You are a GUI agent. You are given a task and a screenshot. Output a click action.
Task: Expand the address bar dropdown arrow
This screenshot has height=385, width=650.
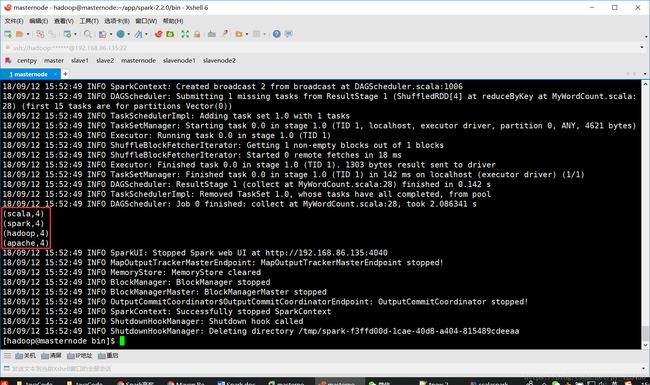coord(642,48)
